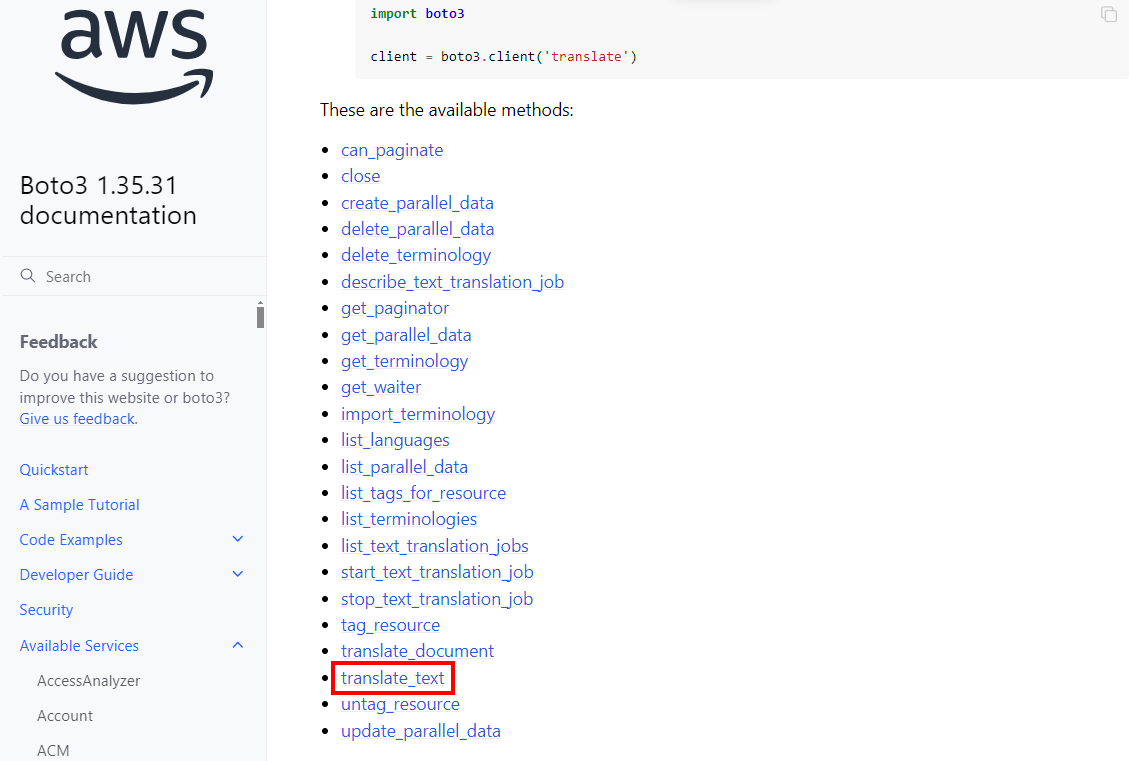This screenshot has width=1129, height=761.
Task: Open the translate_document method documentation
Action: [417, 650]
